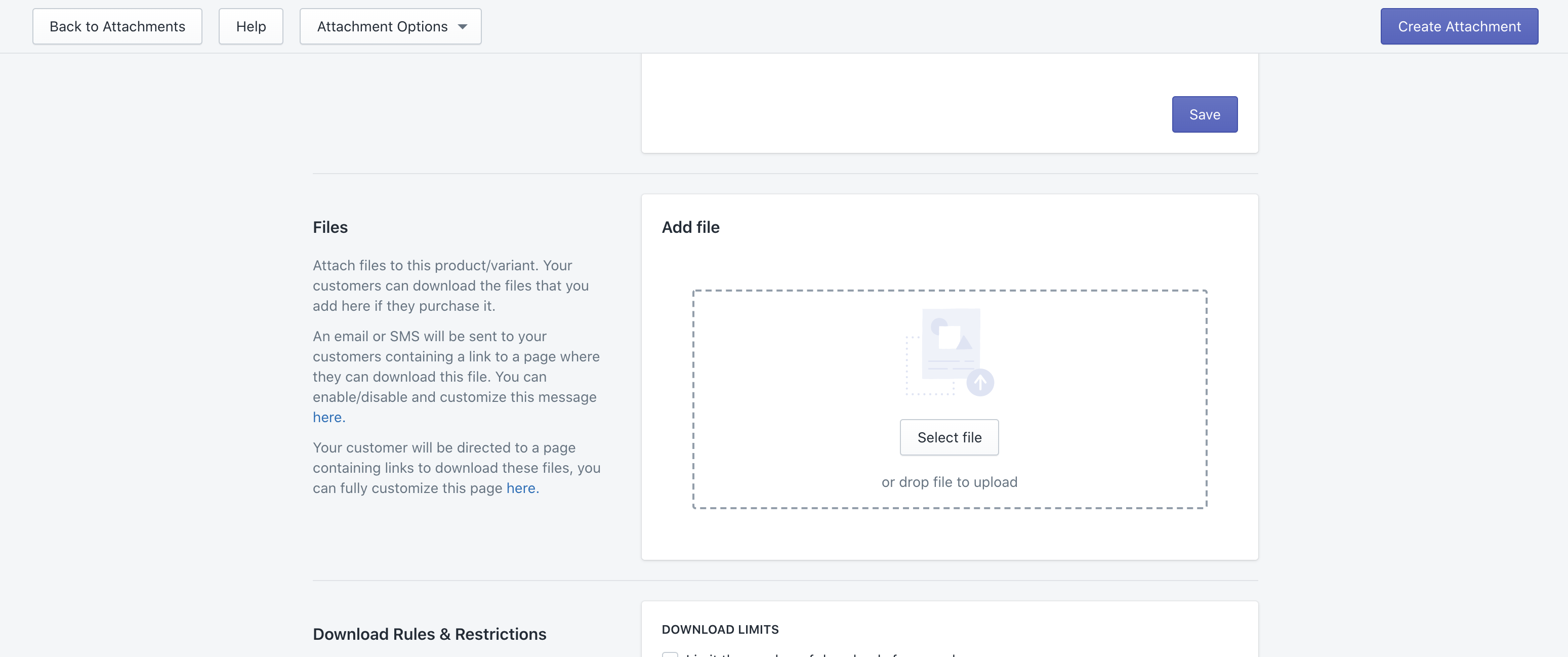1568x657 pixels.
Task: Expand the Attachment Options chevron arrow
Action: 462,26
